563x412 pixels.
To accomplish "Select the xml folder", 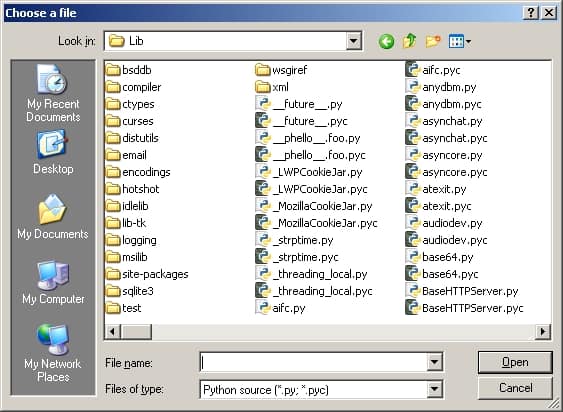I will (x=272, y=87).
